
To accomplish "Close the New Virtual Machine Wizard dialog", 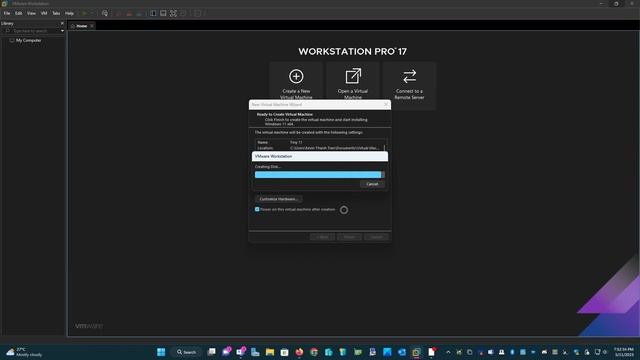I will tap(386, 104).
